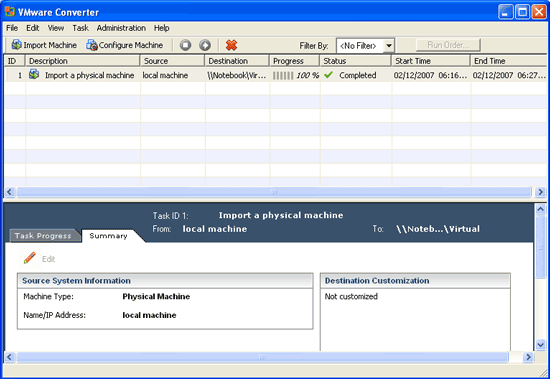Sort tasks by Start Time column
This screenshot has height=379, width=550.
point(431,61)
